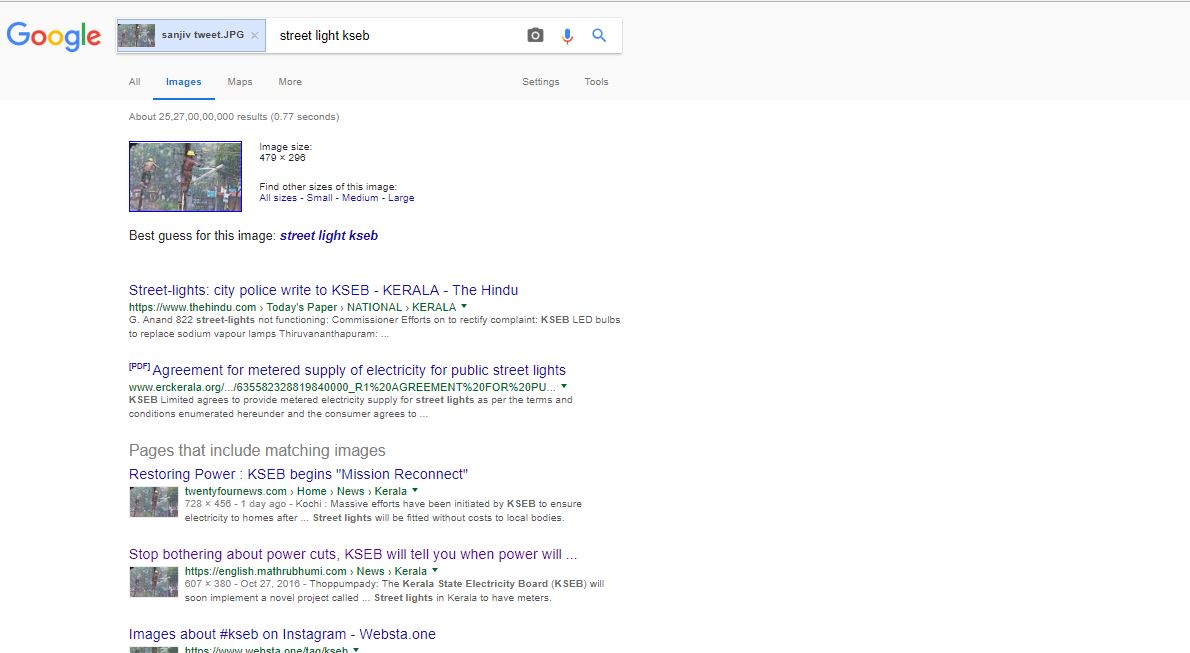Click the searched image preview thumbnail
Image resolution: width=1190 pixels, height=653 pixels.
(x=185, y=176)
